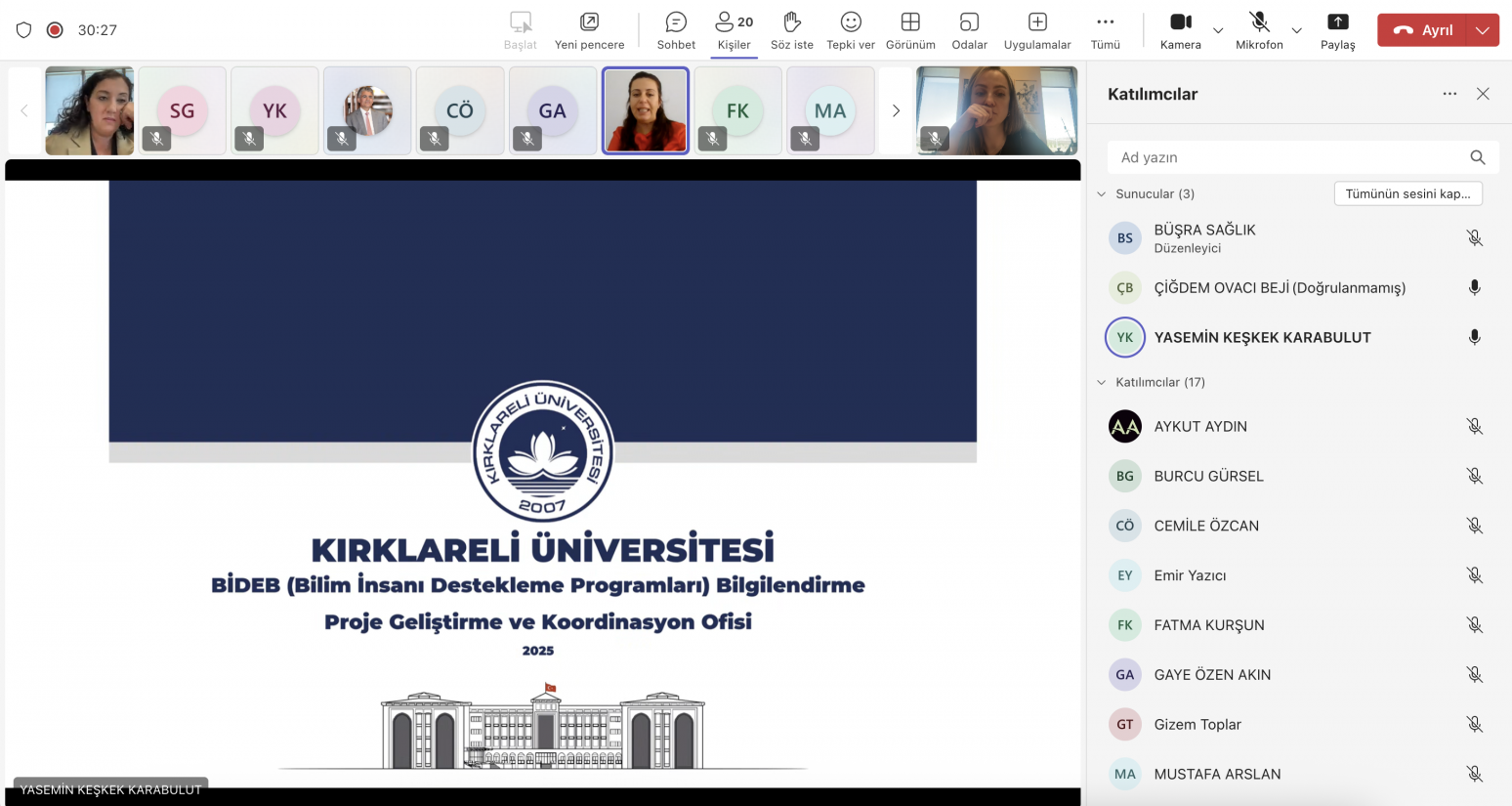Image resolution: width=1512 pixels, height=806 pixels.
Task: Open Uygulamalar apps menu
Action: click(x=1037, y=30)
